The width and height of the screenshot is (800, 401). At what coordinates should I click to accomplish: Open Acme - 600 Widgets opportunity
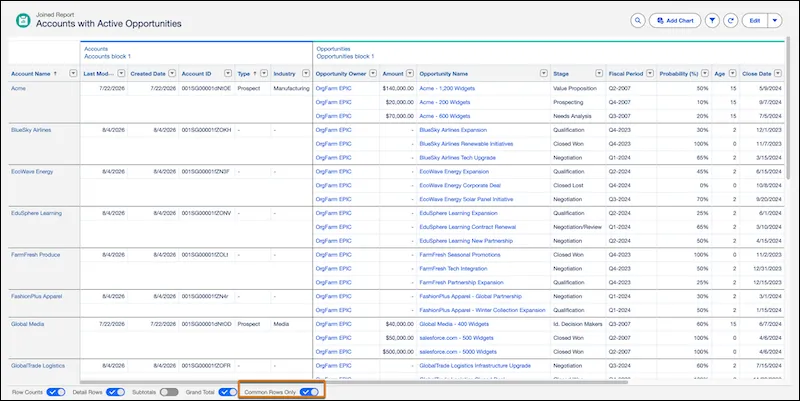[x=445, y=116]
